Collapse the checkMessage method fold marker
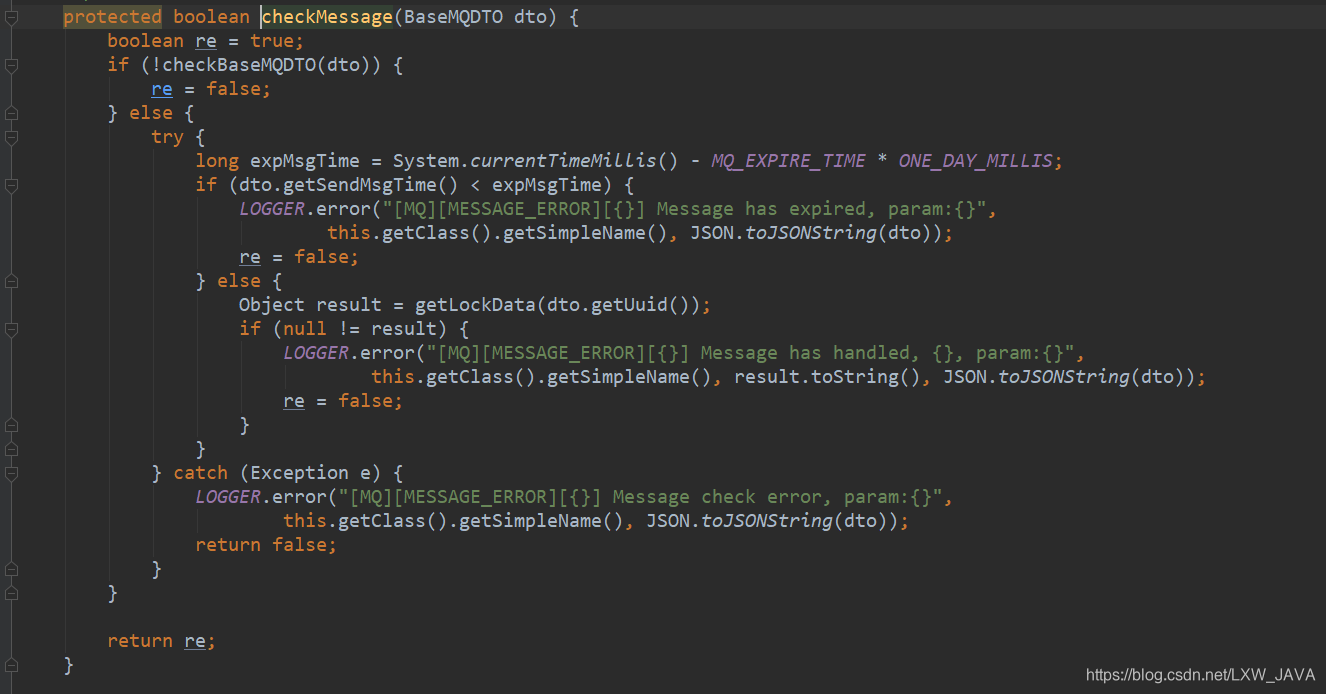 (x=11, y=17)
